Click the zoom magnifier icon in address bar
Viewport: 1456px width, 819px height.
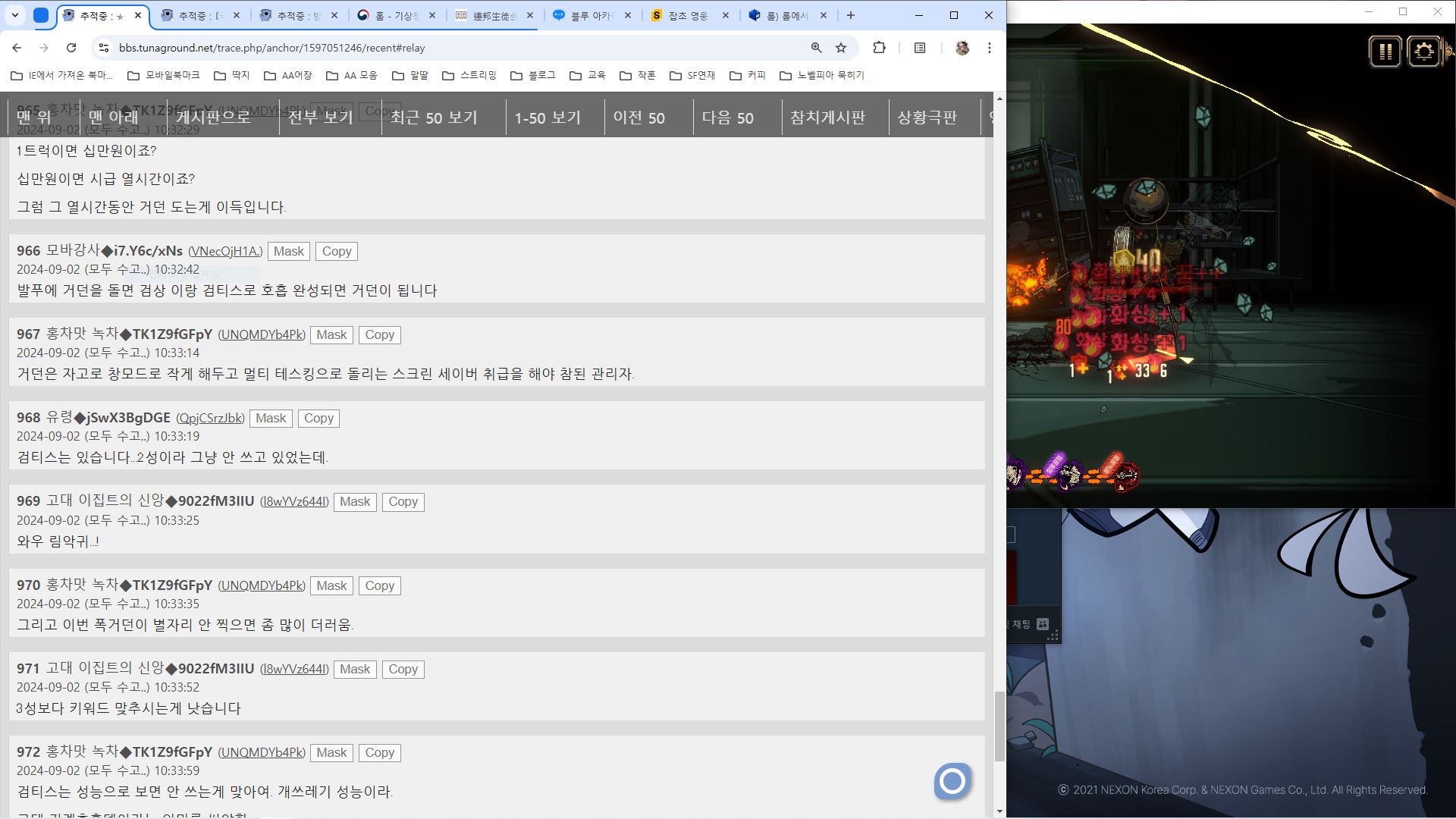coord(816,48)
